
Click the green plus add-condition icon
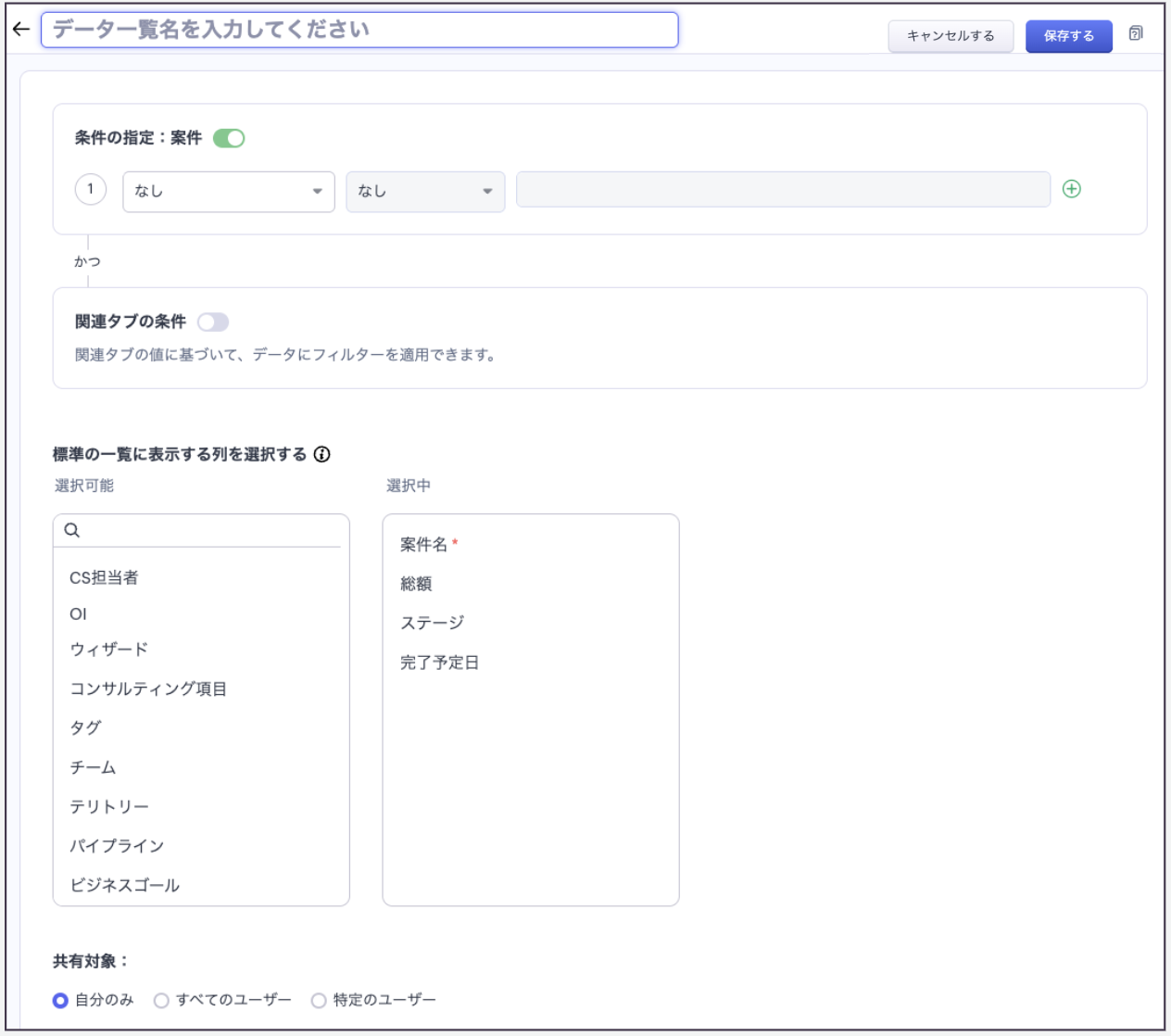pos(1072,189)
